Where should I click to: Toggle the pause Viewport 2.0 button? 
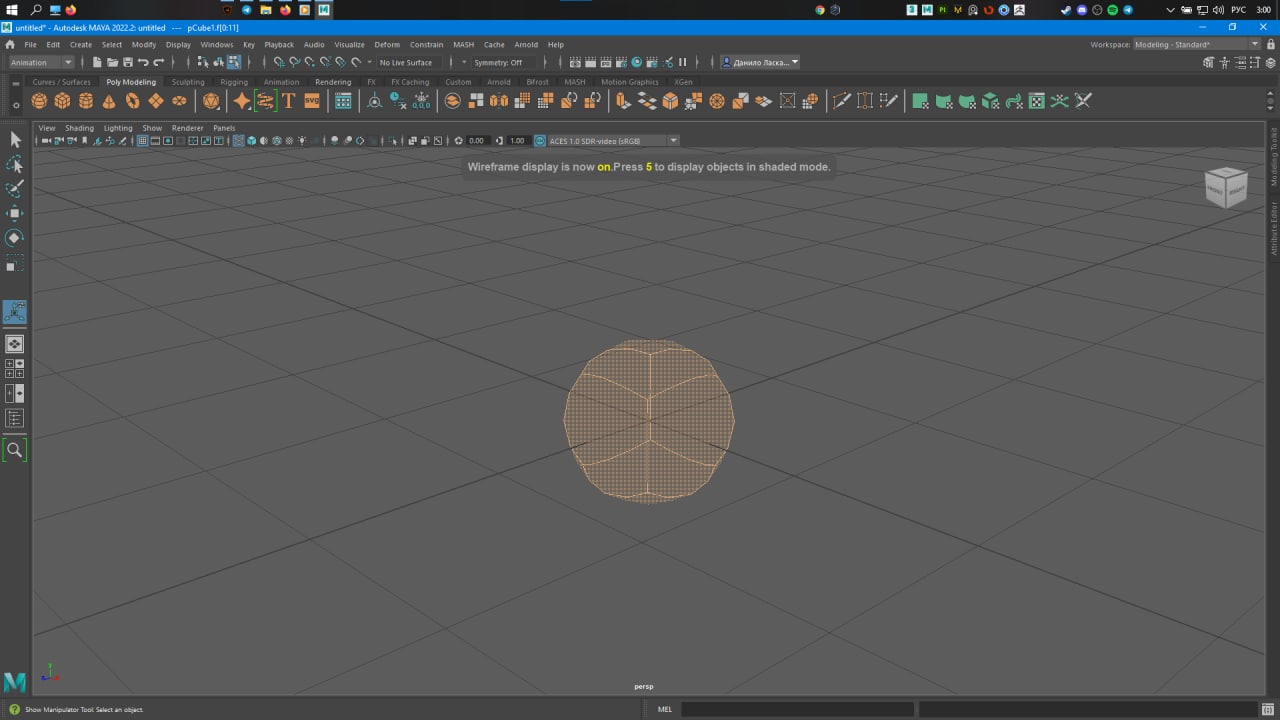pyautogui.click(x=683, y=62)
